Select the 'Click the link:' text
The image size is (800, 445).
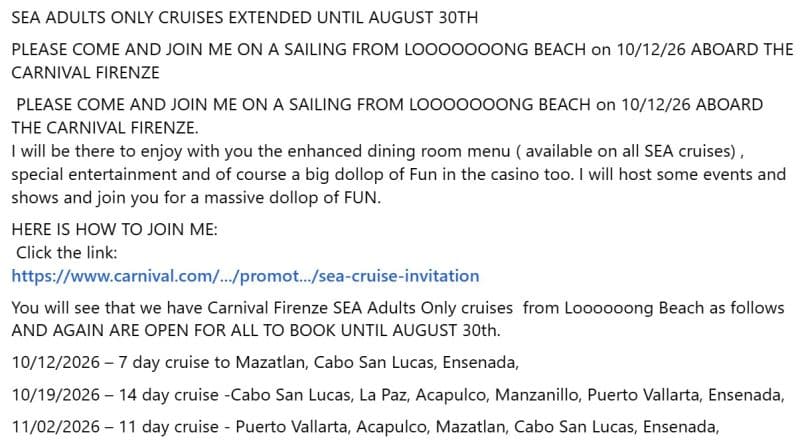67,253
